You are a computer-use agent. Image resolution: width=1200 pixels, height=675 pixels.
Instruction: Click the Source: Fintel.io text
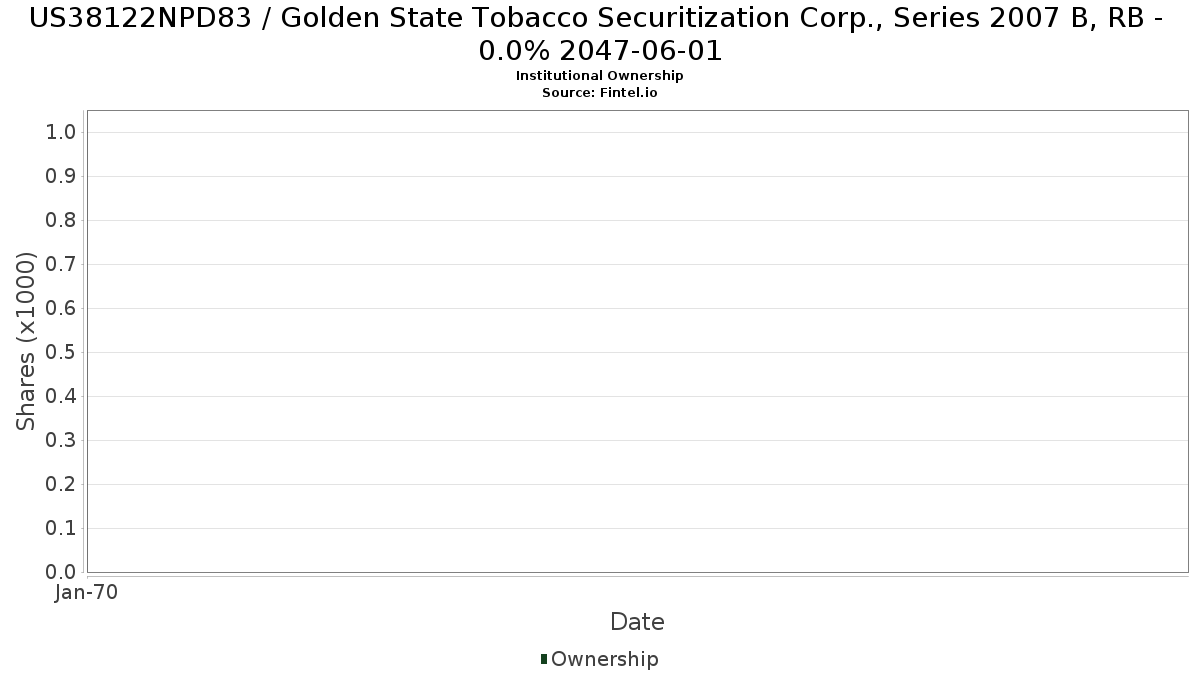point(599,92)
